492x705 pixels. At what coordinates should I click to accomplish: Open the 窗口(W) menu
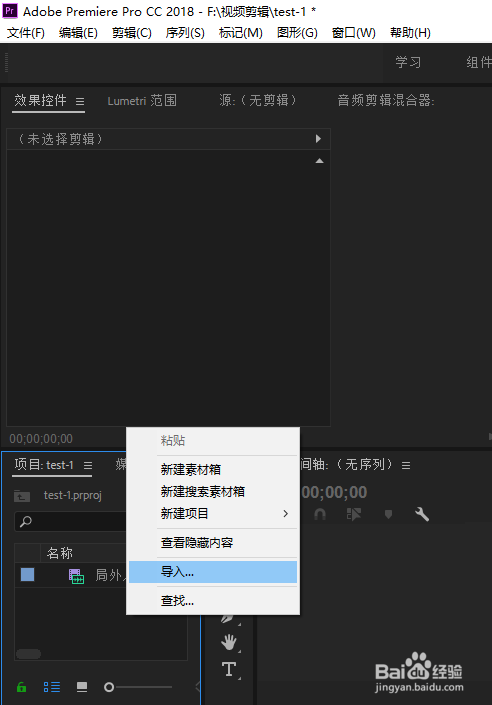(353, 32)
